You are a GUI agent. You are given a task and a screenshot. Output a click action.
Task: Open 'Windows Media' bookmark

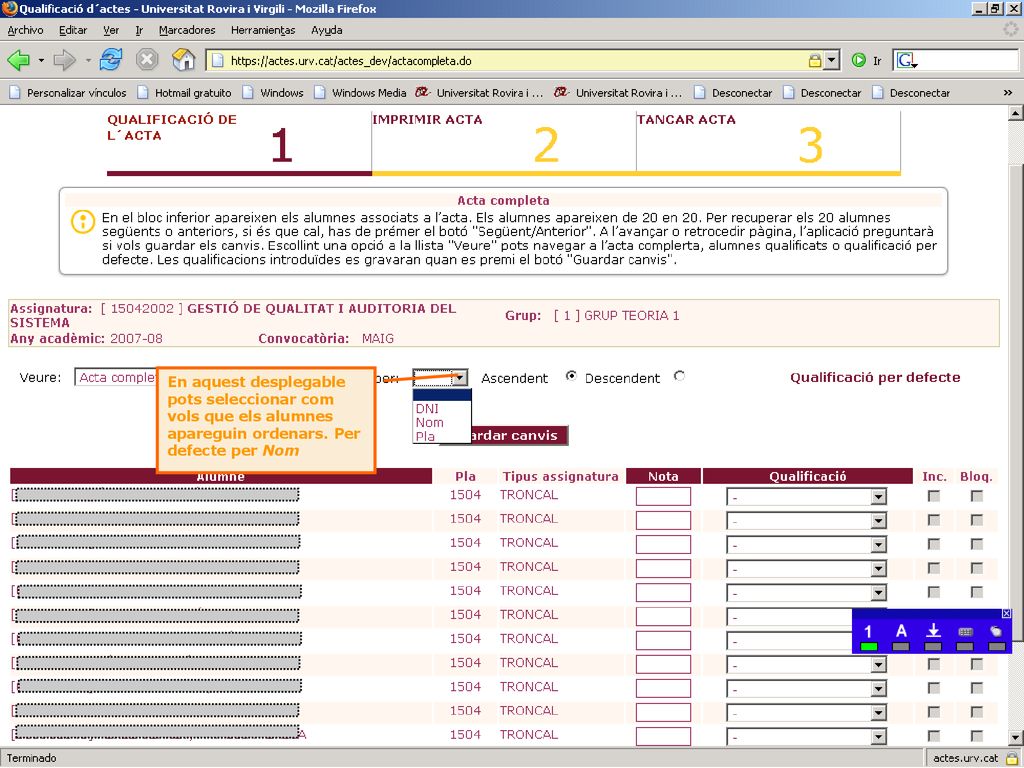click(x=360, y=93)
